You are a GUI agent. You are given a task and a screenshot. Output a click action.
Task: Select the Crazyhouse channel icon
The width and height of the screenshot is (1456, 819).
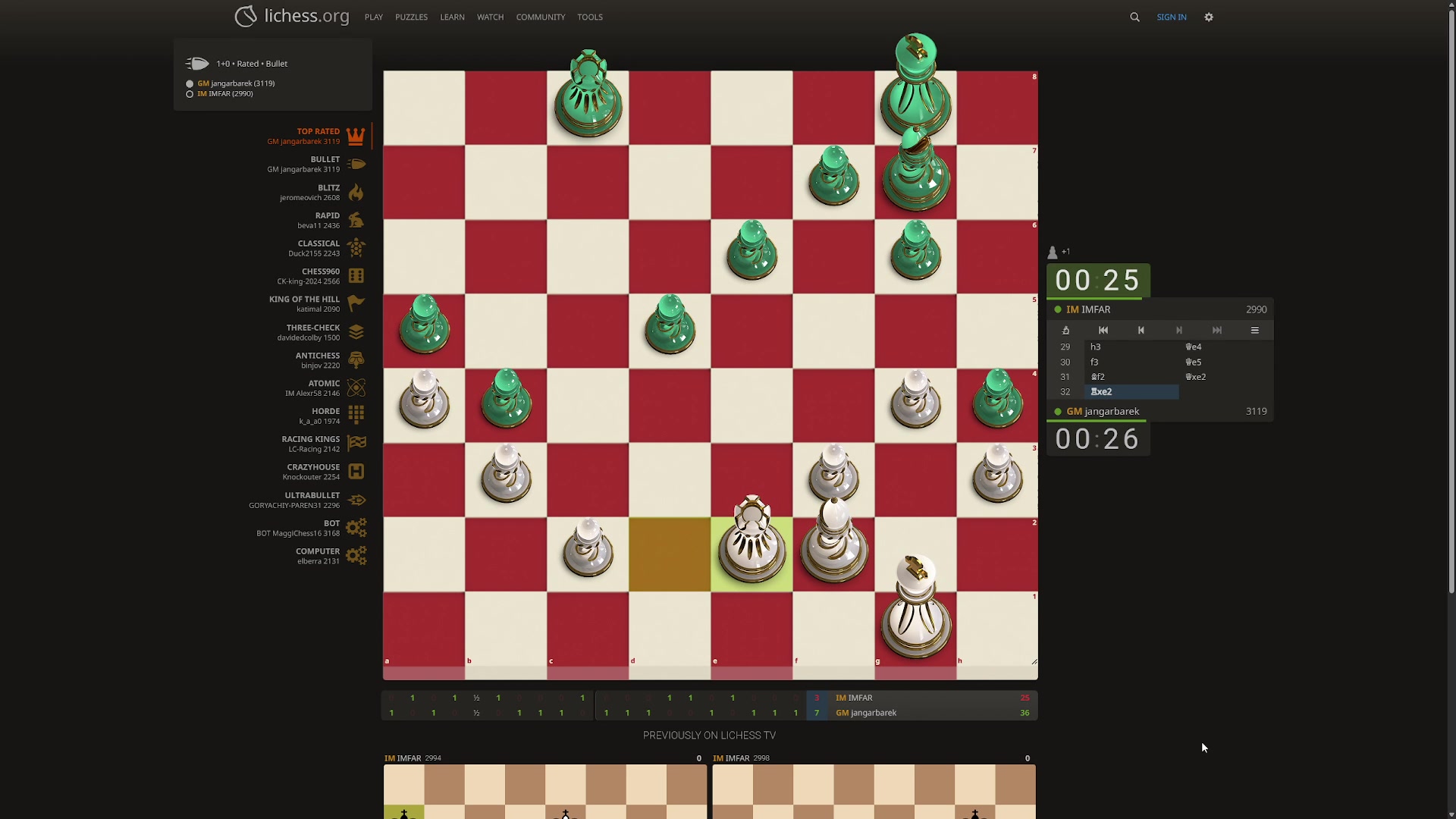pos(356,472)
